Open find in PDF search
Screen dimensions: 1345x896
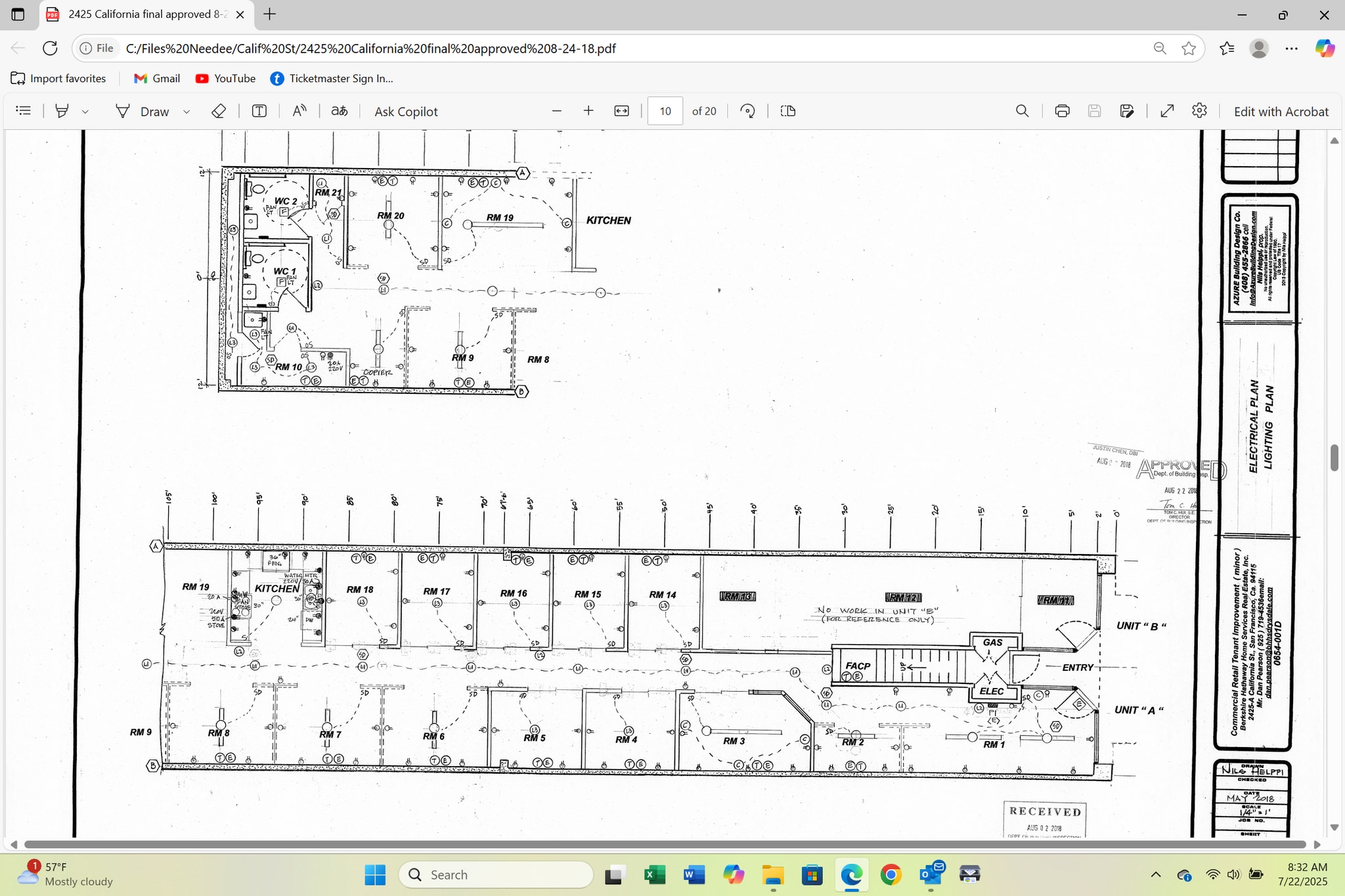[1022, 111]
